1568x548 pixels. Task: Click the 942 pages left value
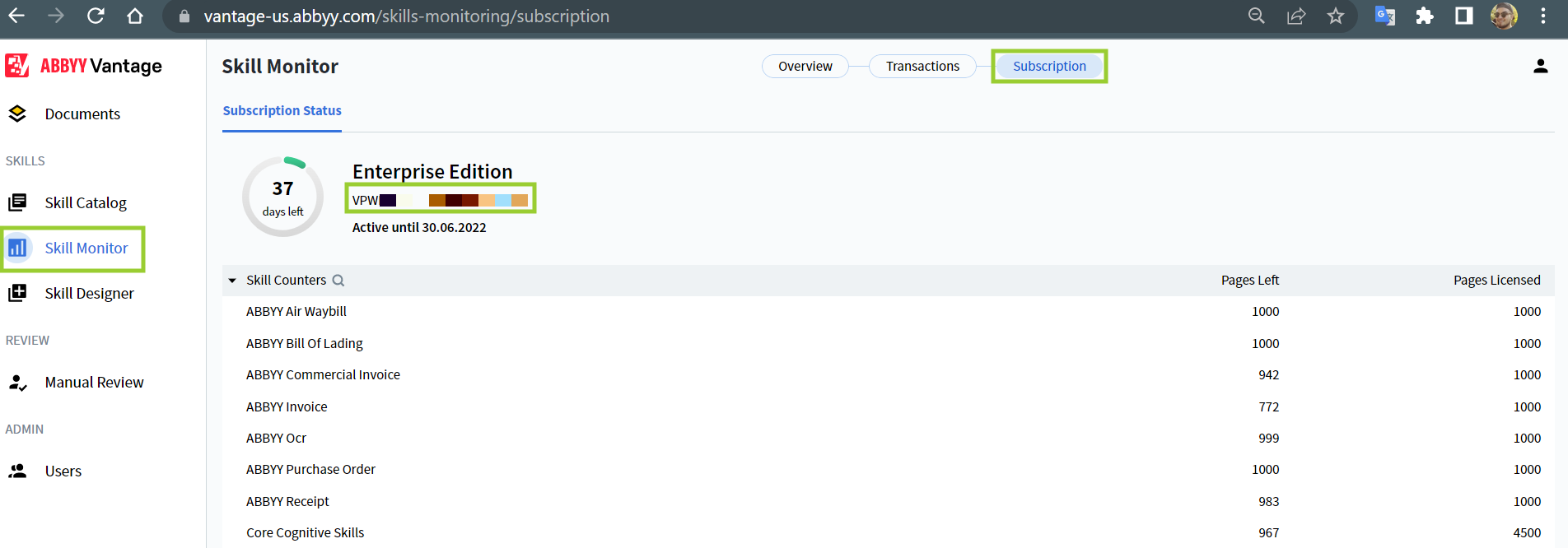1268,374
